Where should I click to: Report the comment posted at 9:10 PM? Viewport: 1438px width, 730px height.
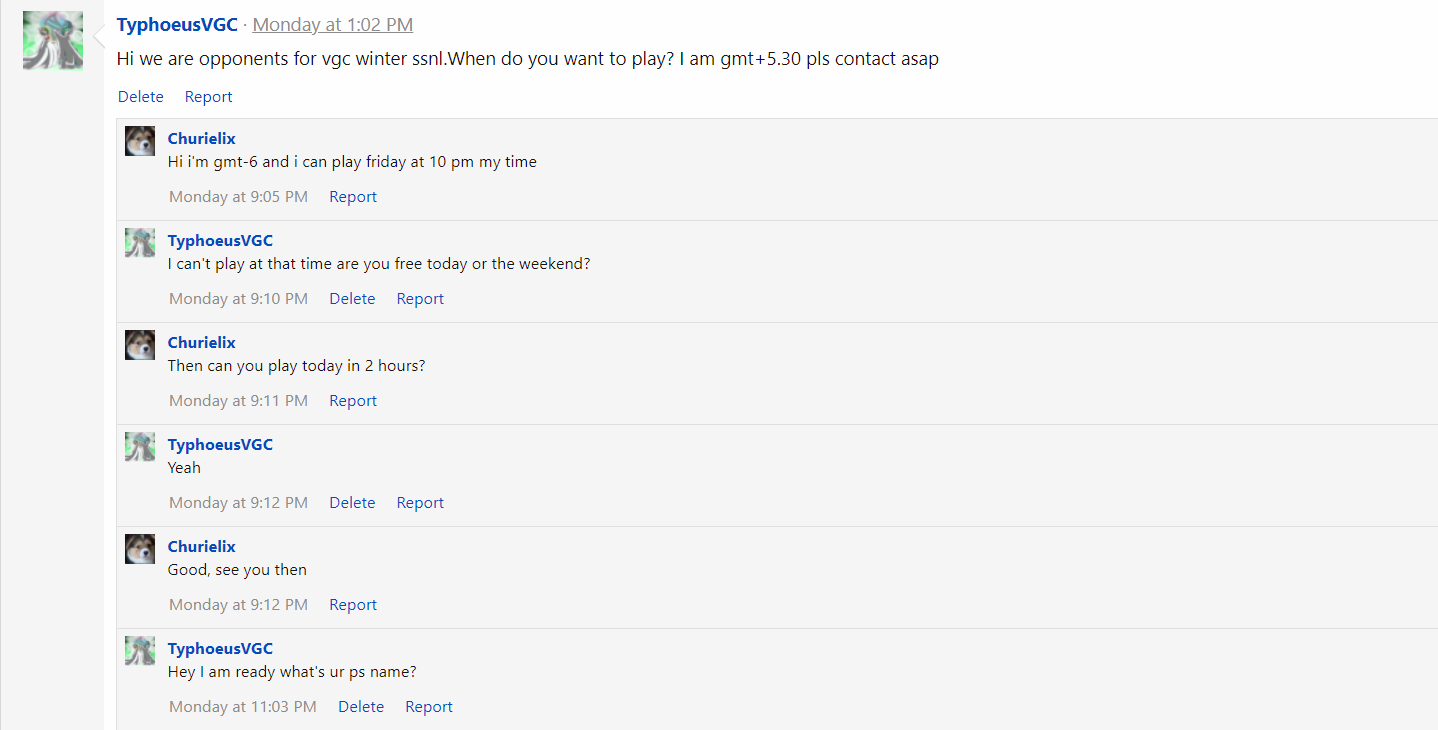[x=420, y=299]
